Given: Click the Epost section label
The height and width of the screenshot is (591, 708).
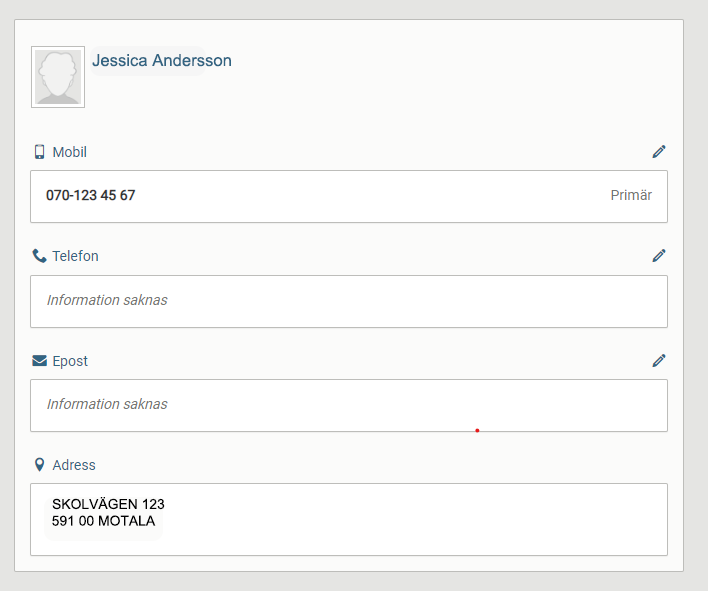Looking at the screenshot, I should pos(70,361).
